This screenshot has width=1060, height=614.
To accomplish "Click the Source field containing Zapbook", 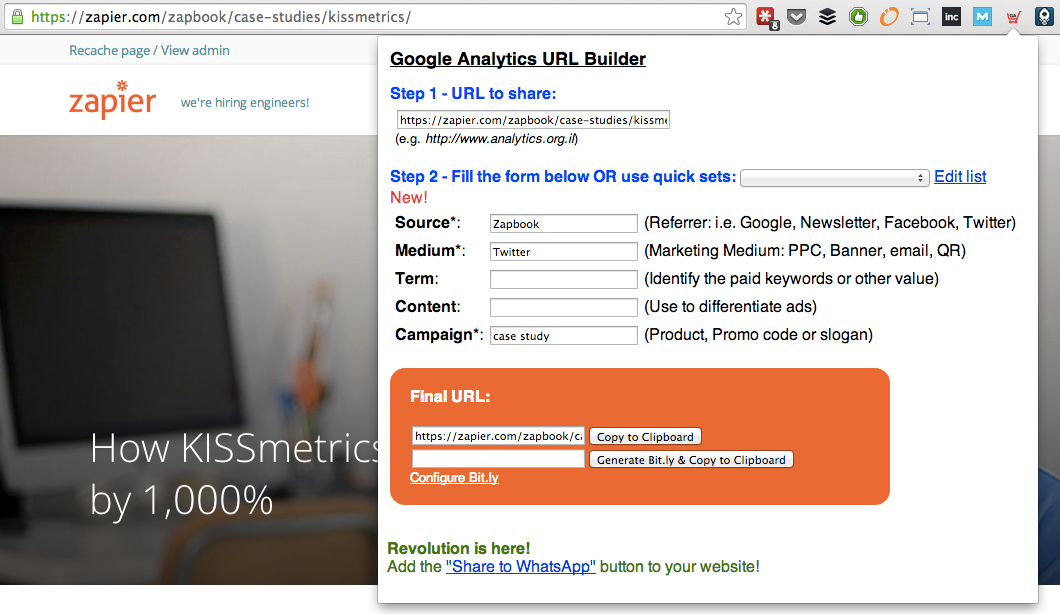I will tap(564, 224).
